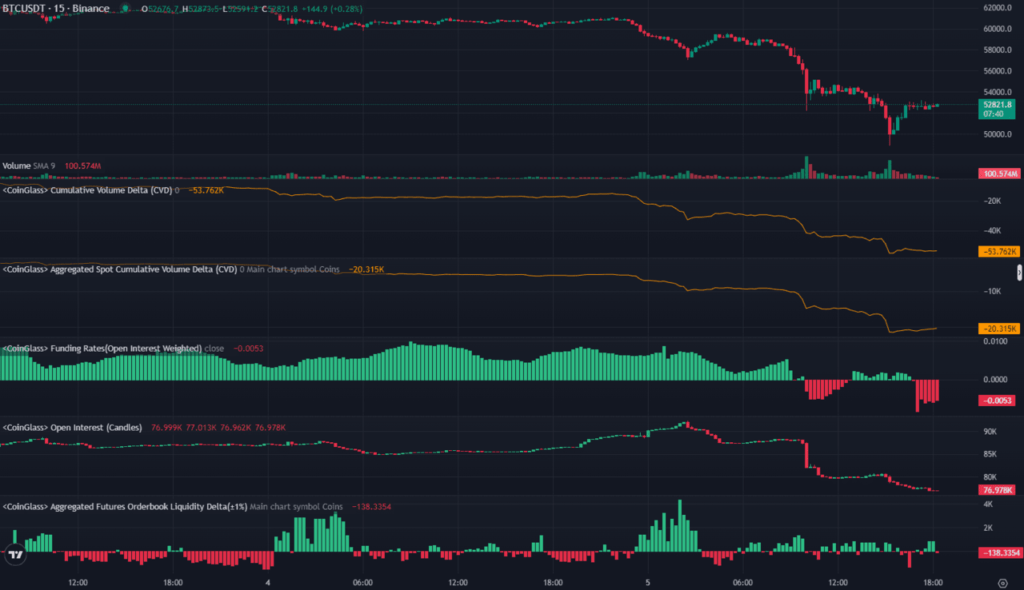The height and width of the screenshot is (590, 1024).
Task: Click the 56000.0 price scale label
Action: [997, 71]
